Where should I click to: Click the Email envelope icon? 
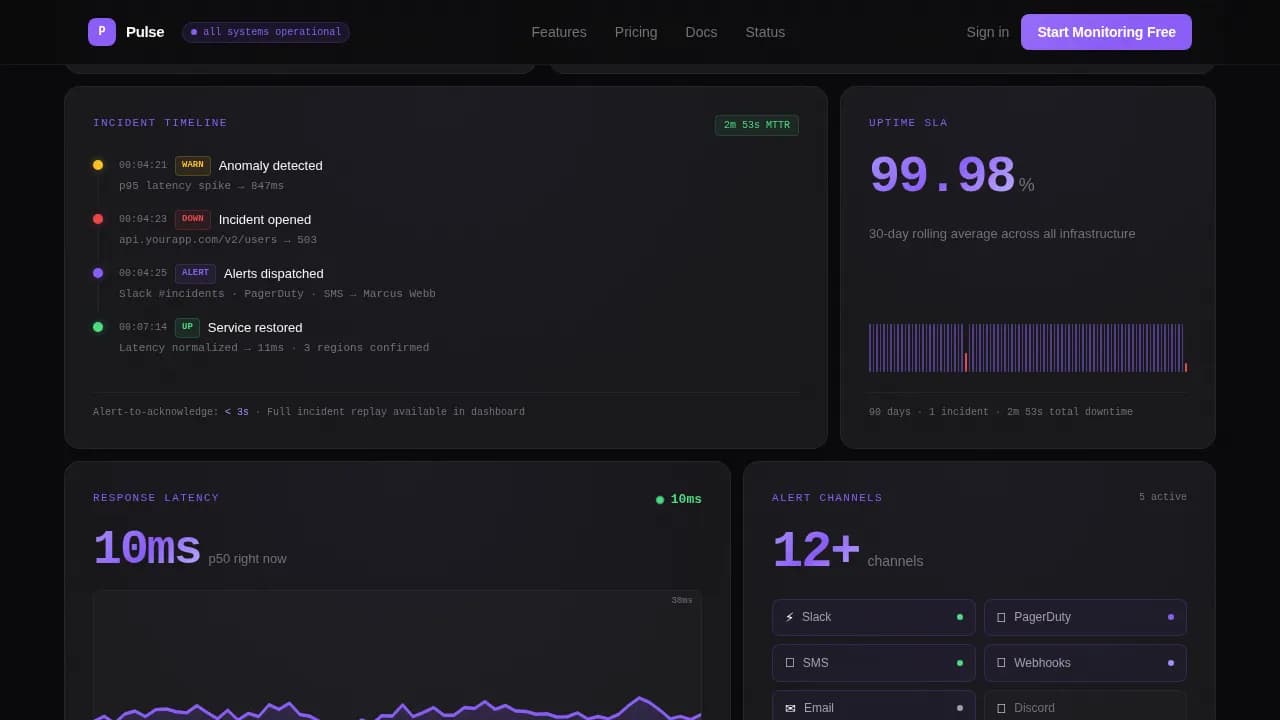(789, 707)
